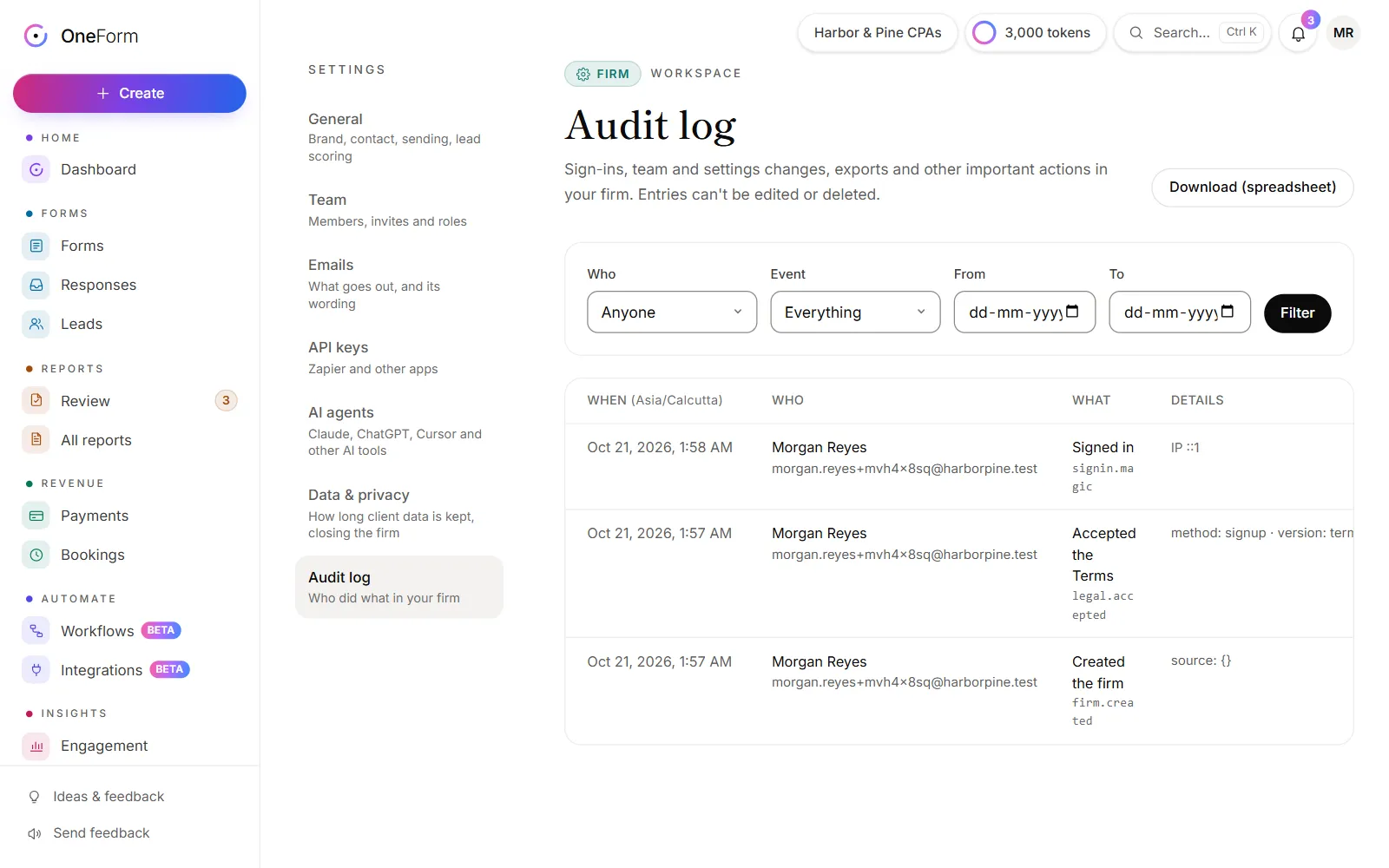The image size is (1389, 868).
Task: Click the From date input
Action: pyautogui.click(x=1024, y=312)
